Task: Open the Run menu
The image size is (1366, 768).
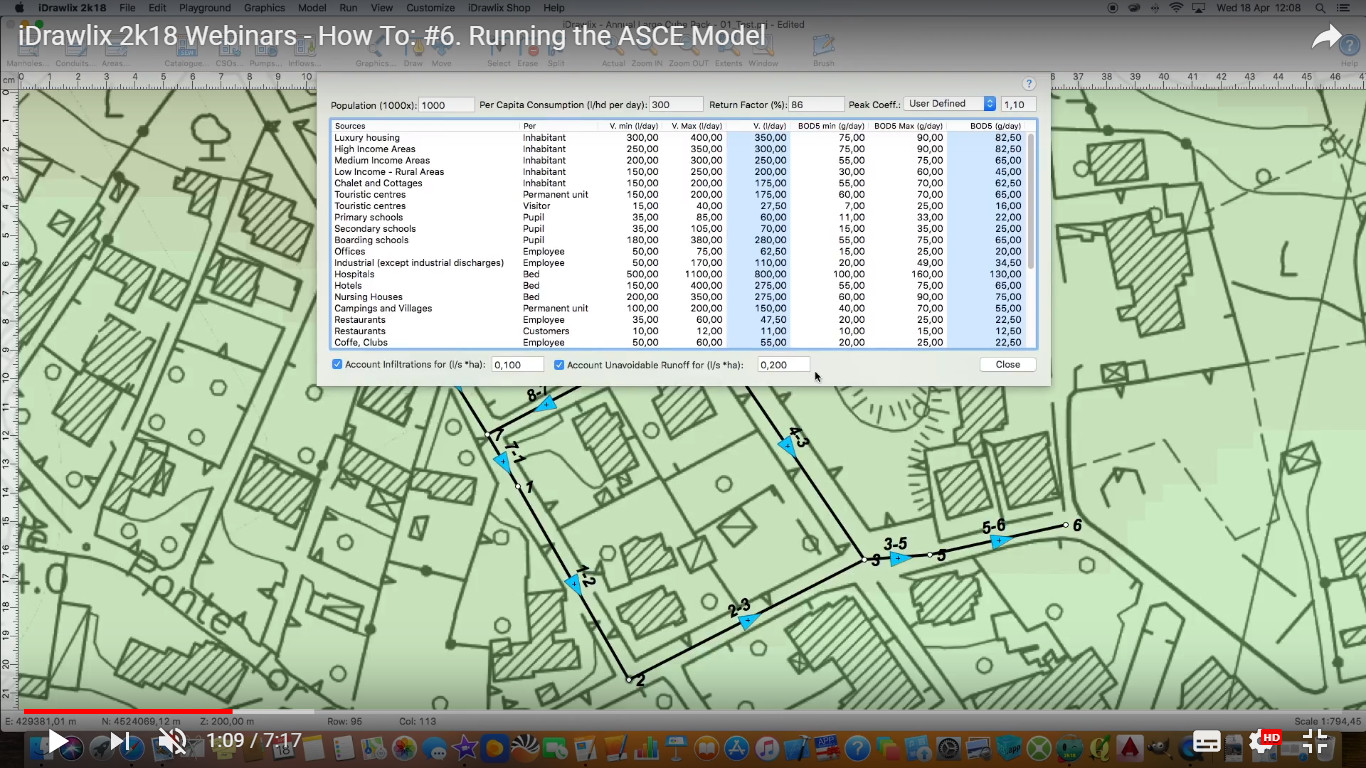Action: point(348,8)
